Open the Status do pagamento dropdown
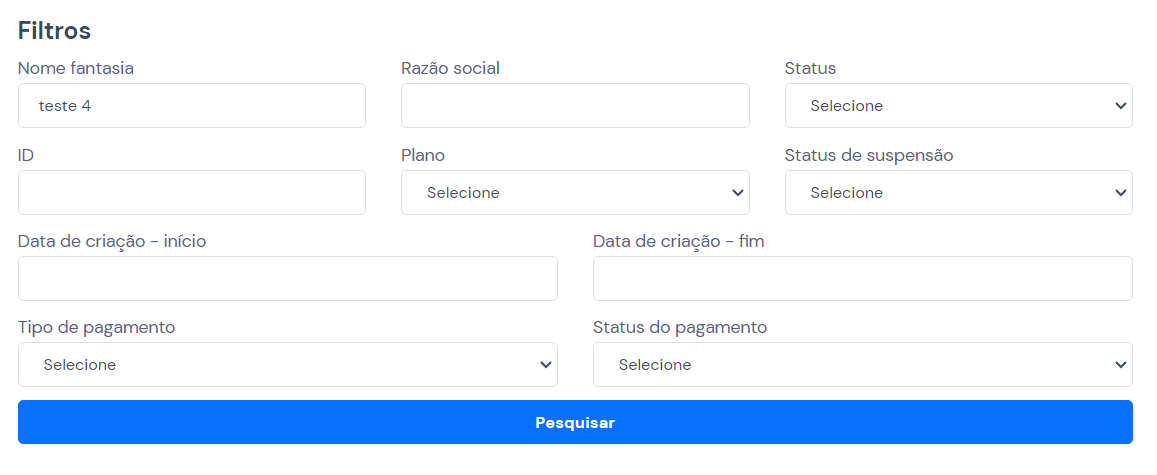Image resolution: width=1157 pixels, height=475 pixels. 862,365
